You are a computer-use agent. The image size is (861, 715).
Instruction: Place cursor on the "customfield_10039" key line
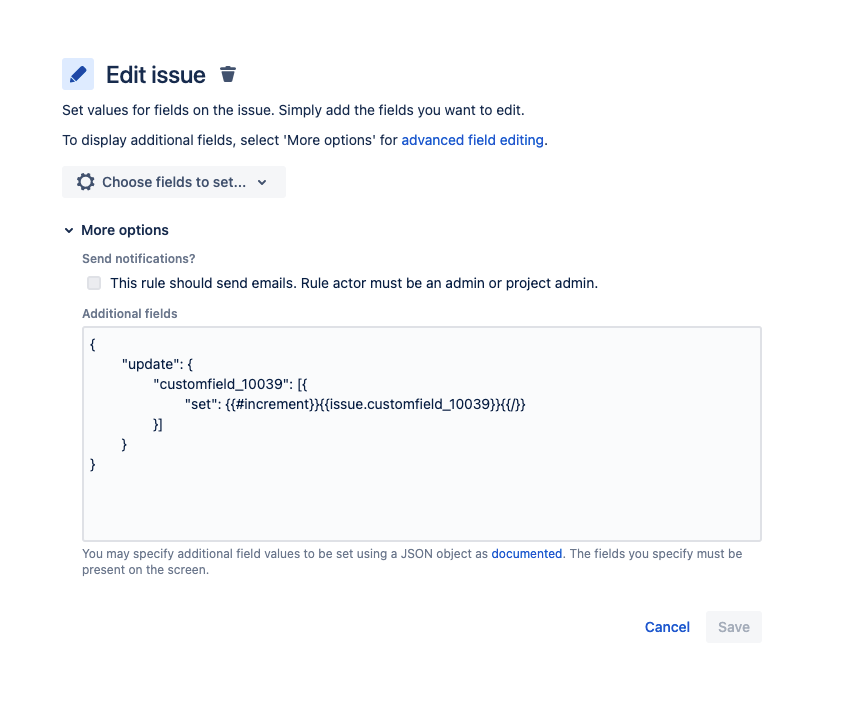230,384
